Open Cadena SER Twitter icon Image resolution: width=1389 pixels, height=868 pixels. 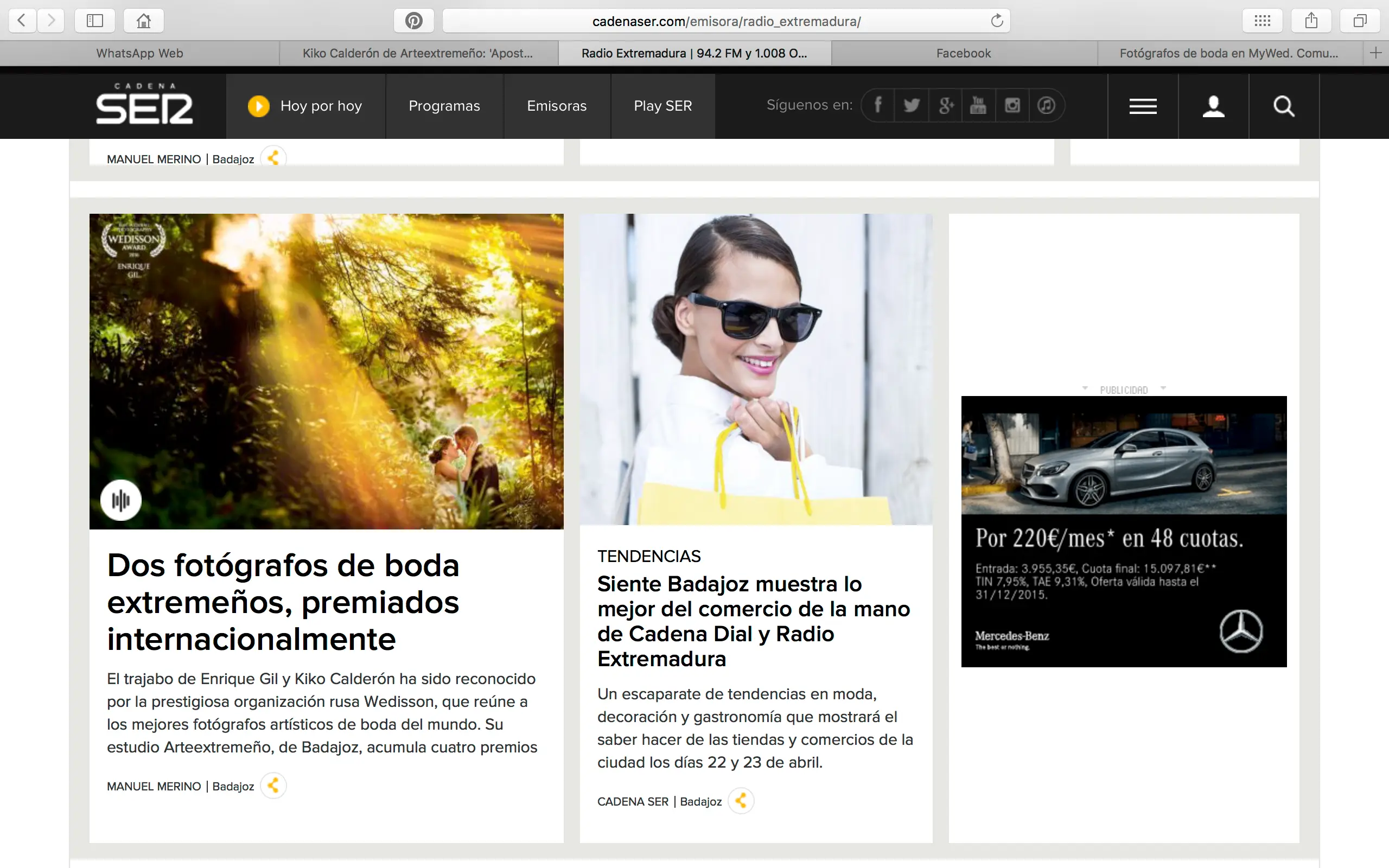click(912, 106)
